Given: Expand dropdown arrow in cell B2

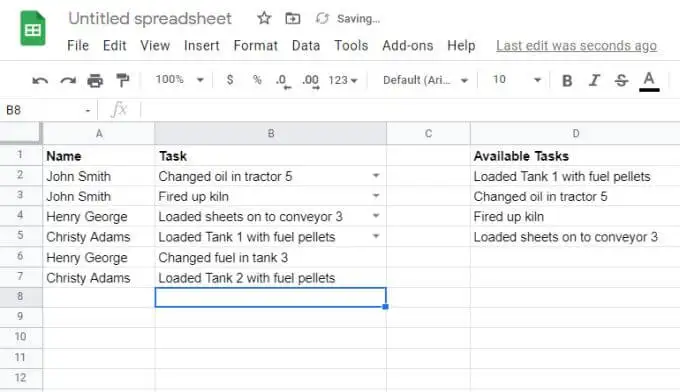Looking at the screenshot, I should coord(376,176).
